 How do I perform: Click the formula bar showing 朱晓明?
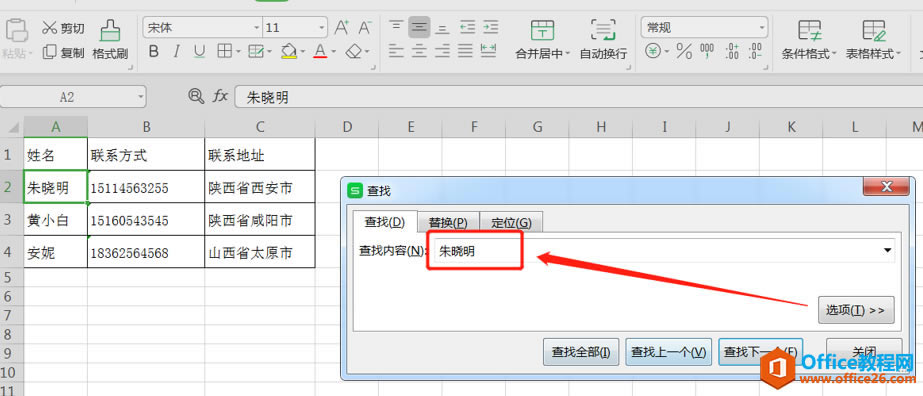point(579,97)
